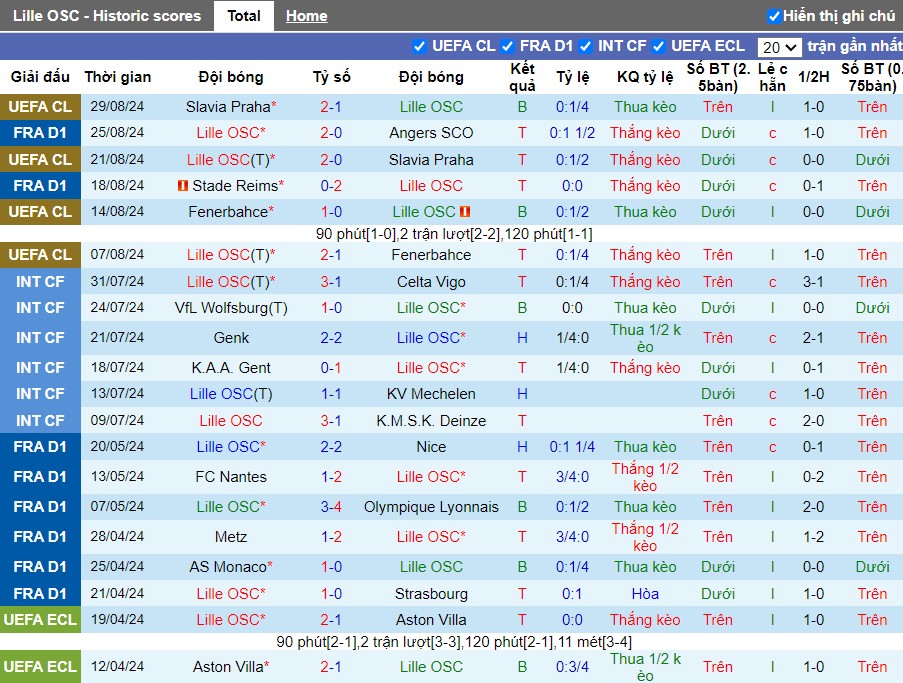The width and height of the screenshot is (903, 683).
Task: Click the Giải đấu column header
Action: click(40, 77)
